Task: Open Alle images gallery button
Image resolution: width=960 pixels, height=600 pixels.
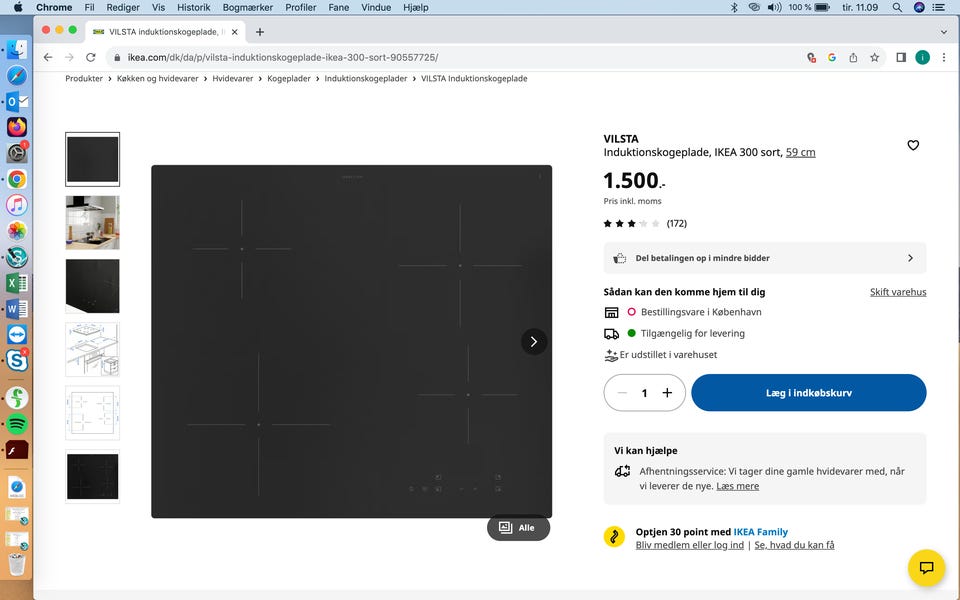Action: 518,528
